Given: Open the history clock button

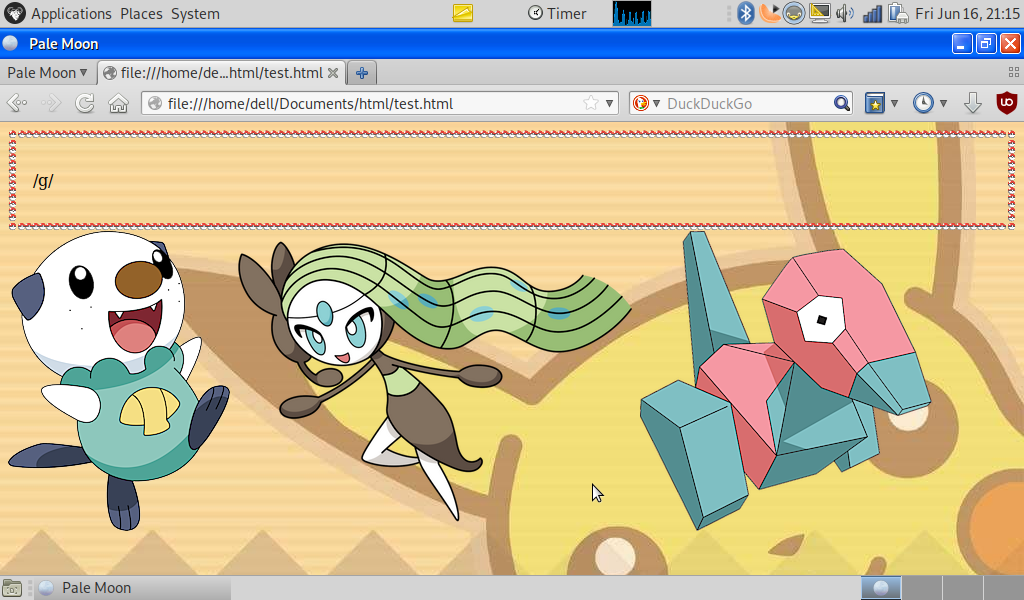Looking at the screenshot, I should 923,103.
